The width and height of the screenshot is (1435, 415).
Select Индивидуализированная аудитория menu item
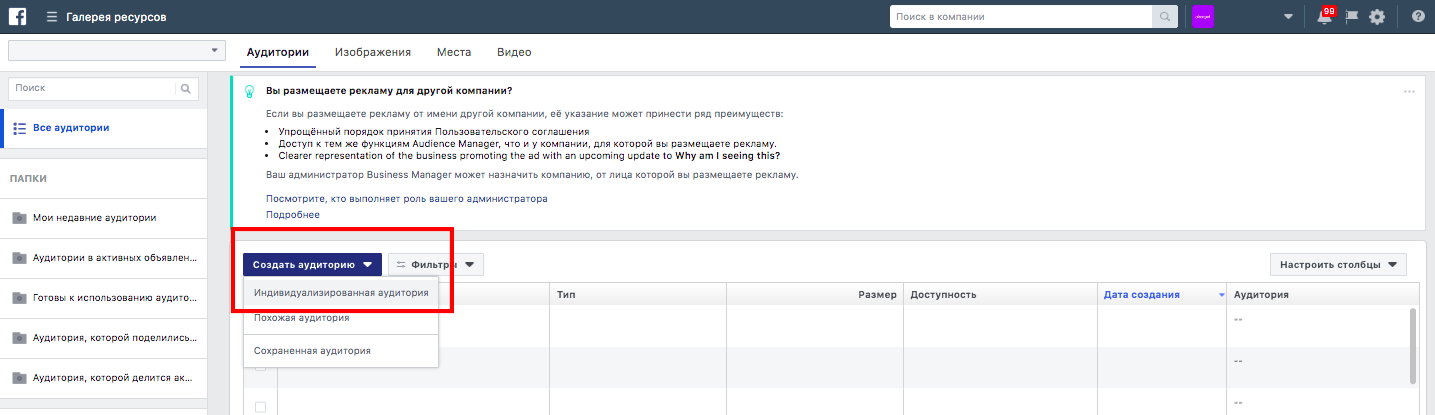341,293
